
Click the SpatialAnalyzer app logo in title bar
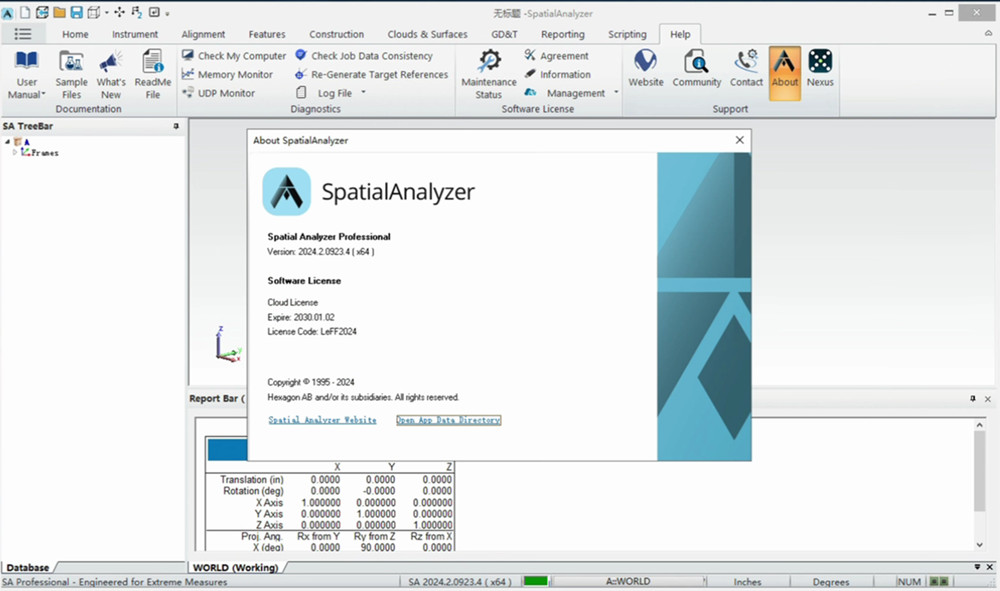click(8, 13)
